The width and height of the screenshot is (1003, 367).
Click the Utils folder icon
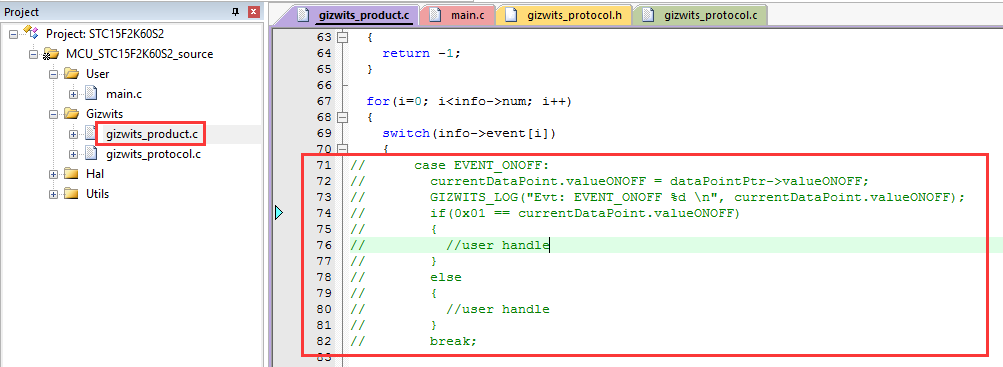[x=71, y=194]
